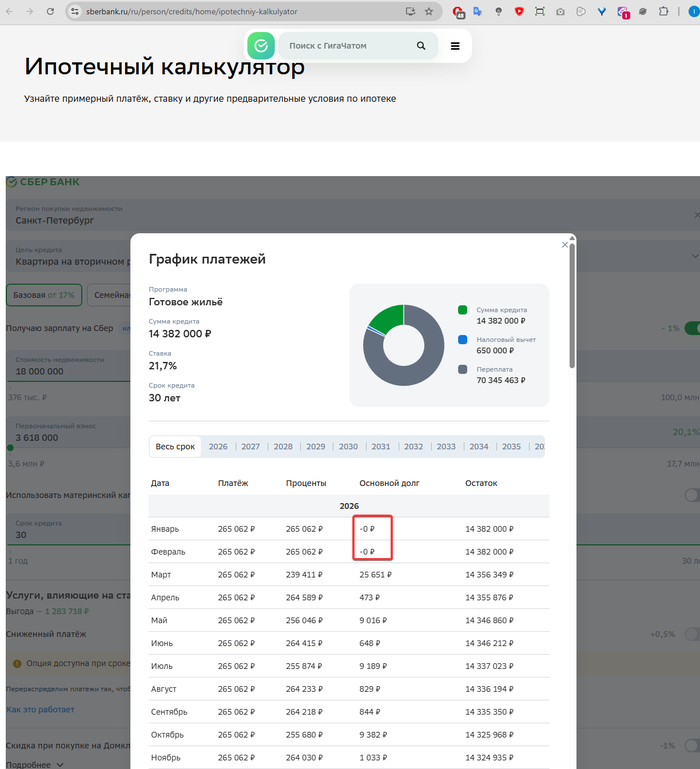Switch to the 2029 year tab
Viewport: 700px width, 769px height.
click(x=315, y=447)
